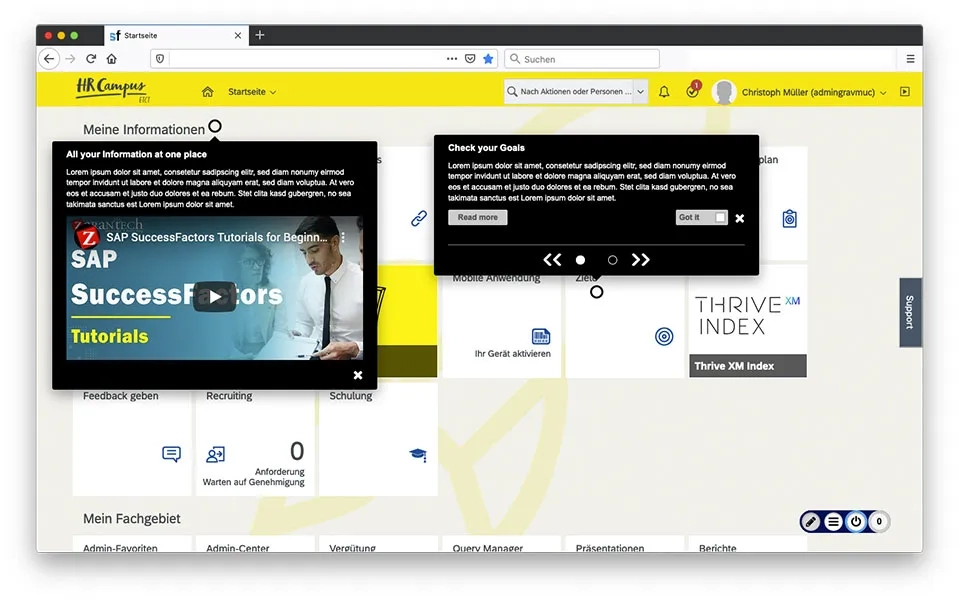Tick the Got it checkbox
This screenshot has width=959, height=600.
click(x=720, y=217)
